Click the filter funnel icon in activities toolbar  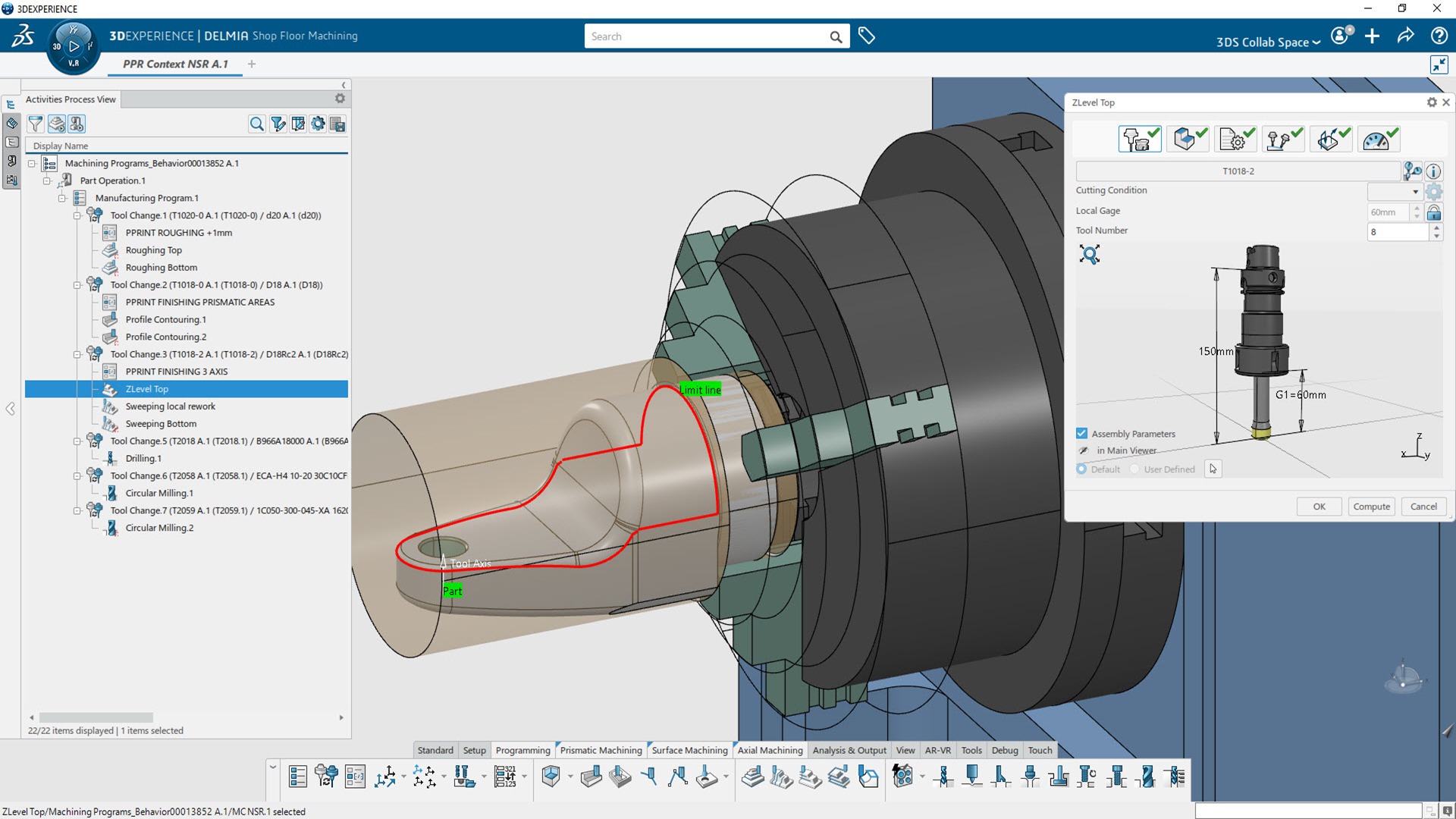pos(36,124)
